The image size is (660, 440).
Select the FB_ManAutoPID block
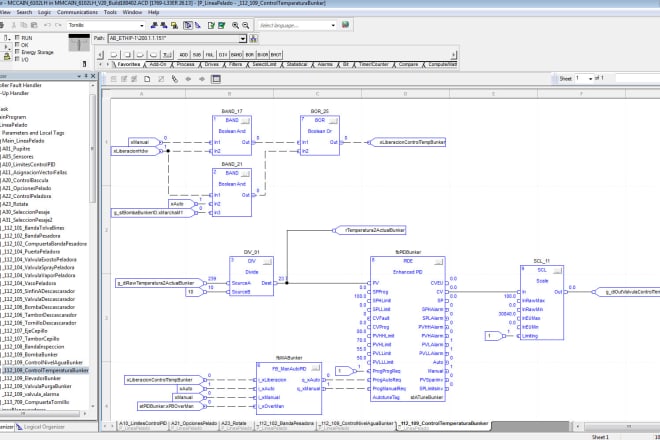coord(289,388)
